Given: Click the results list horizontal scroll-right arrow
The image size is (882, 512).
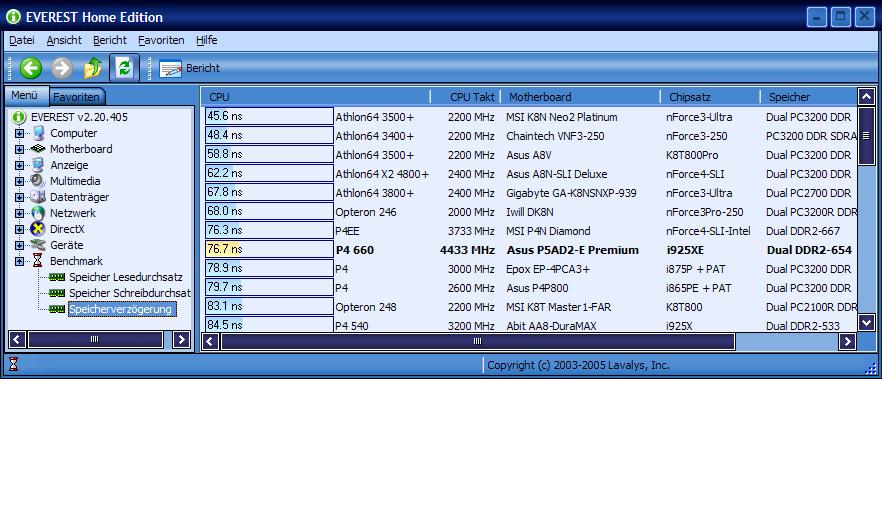Looking at the screenshot, I should pyautogui.click(x=848, y=341).
